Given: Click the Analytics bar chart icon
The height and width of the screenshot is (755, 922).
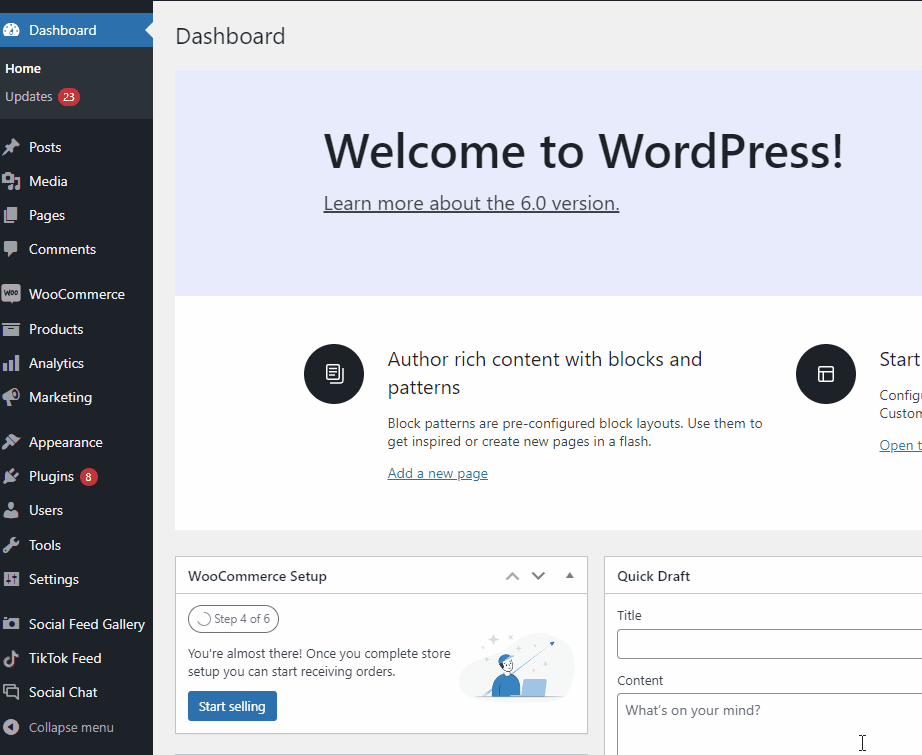Looking at the screenshot, I should coord(11,363).
